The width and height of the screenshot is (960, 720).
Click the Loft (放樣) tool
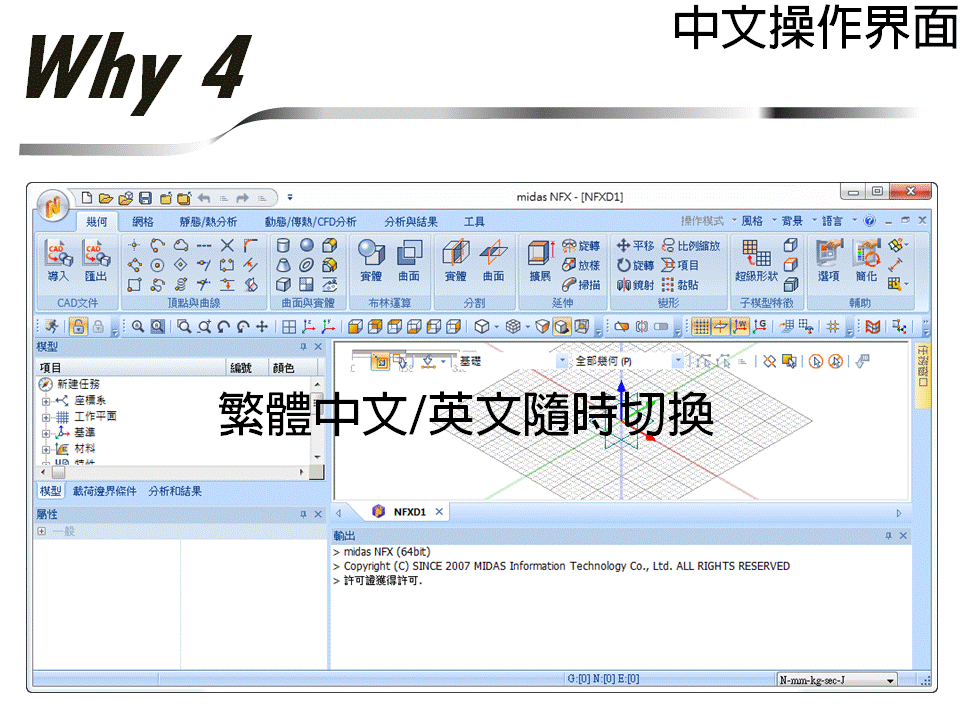[x=580, y=265]
